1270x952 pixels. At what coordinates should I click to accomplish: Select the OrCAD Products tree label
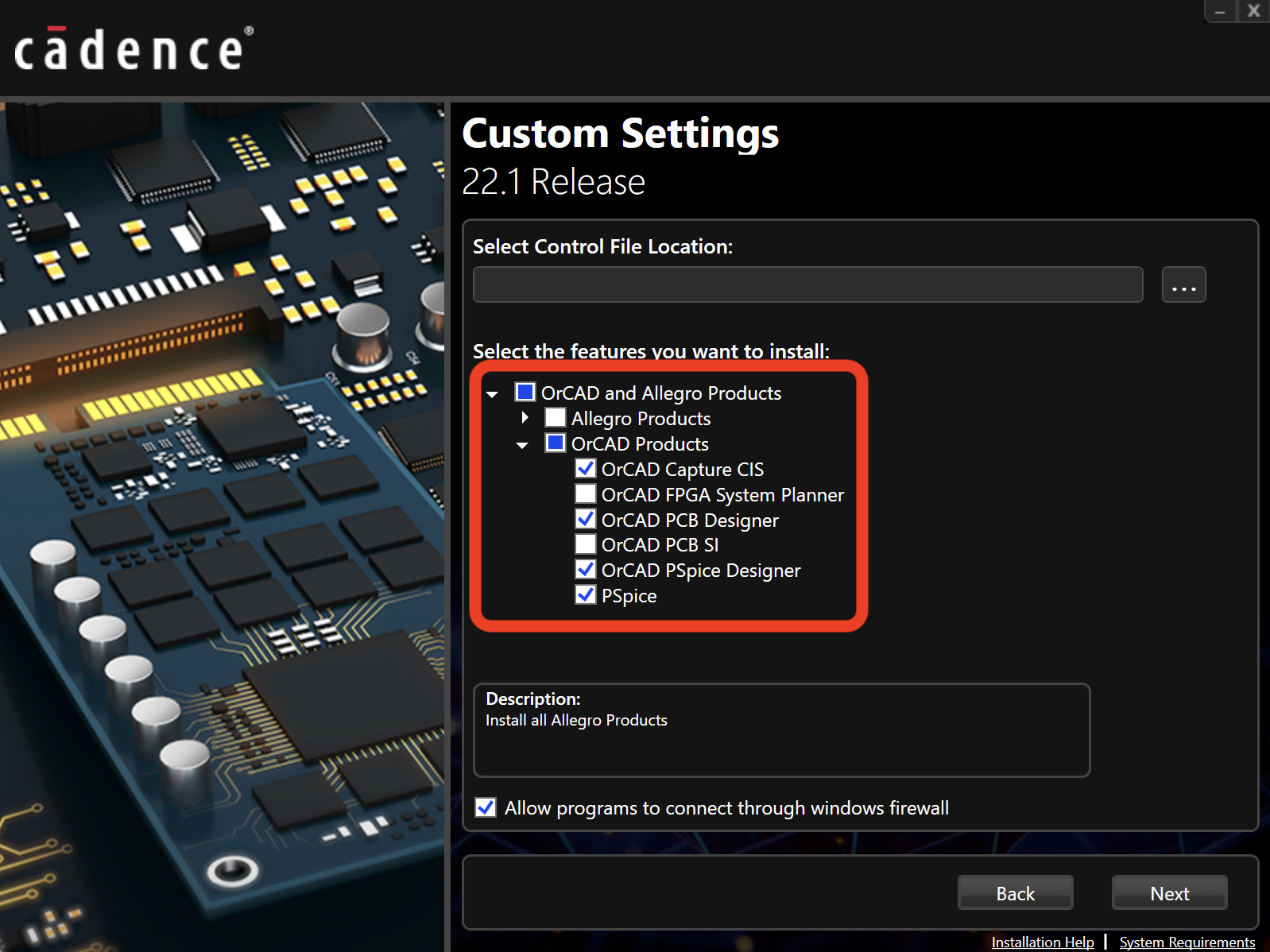pos(640,444)
